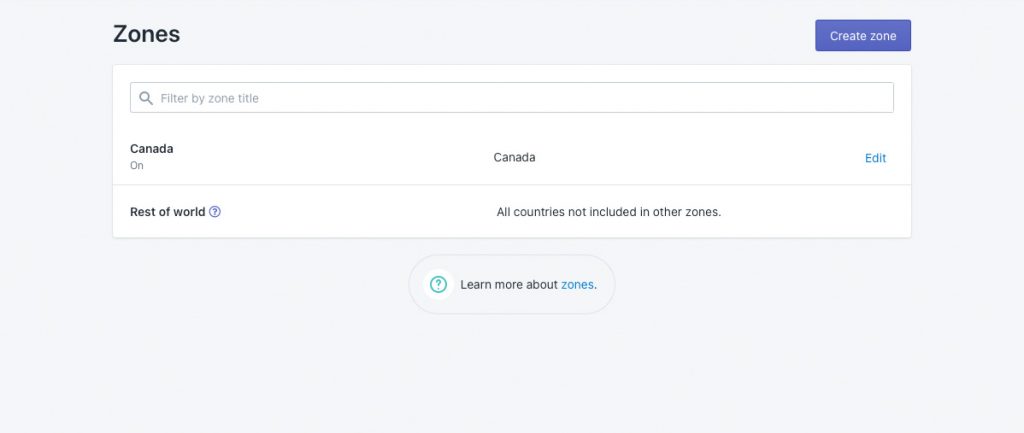Screen dimensions: 1024x433
Task: Click the help icon beside Rest of world
Action: [x=215, y=212]
